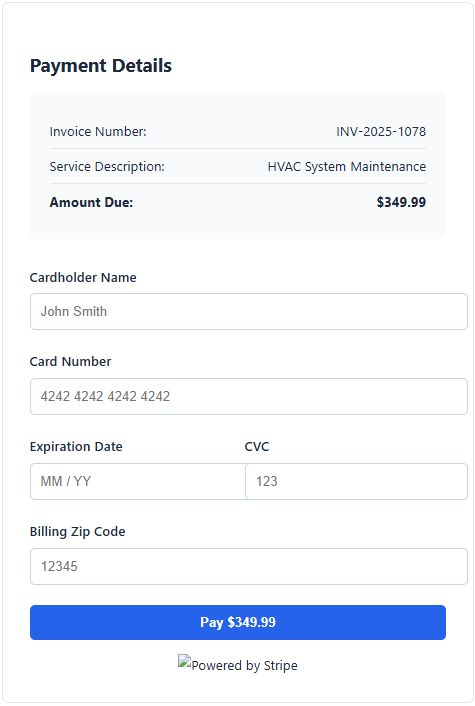Click the HVAC System Maintenance text
Viewport: 475px width, 706px height.
pyautogui.click(x=347, y=167)
